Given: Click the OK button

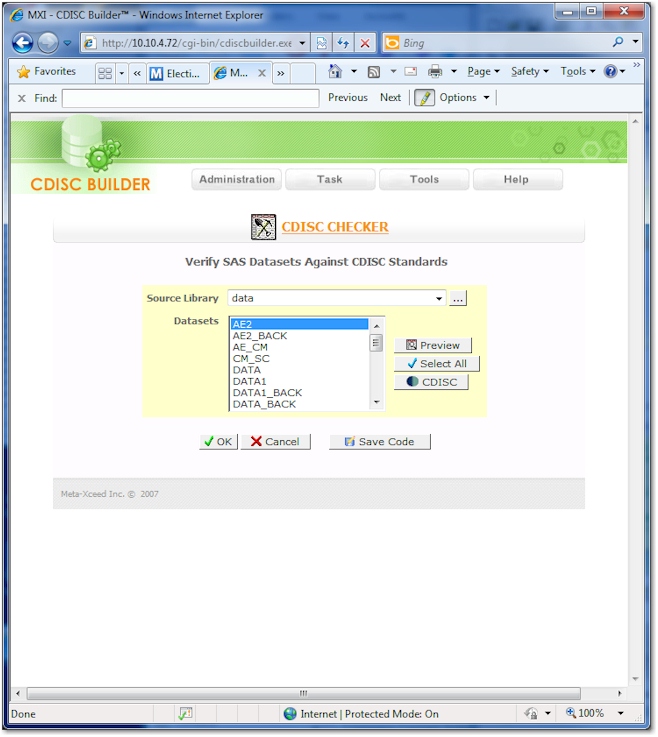Looking at the screenshot, I should (x=219, y=442).
